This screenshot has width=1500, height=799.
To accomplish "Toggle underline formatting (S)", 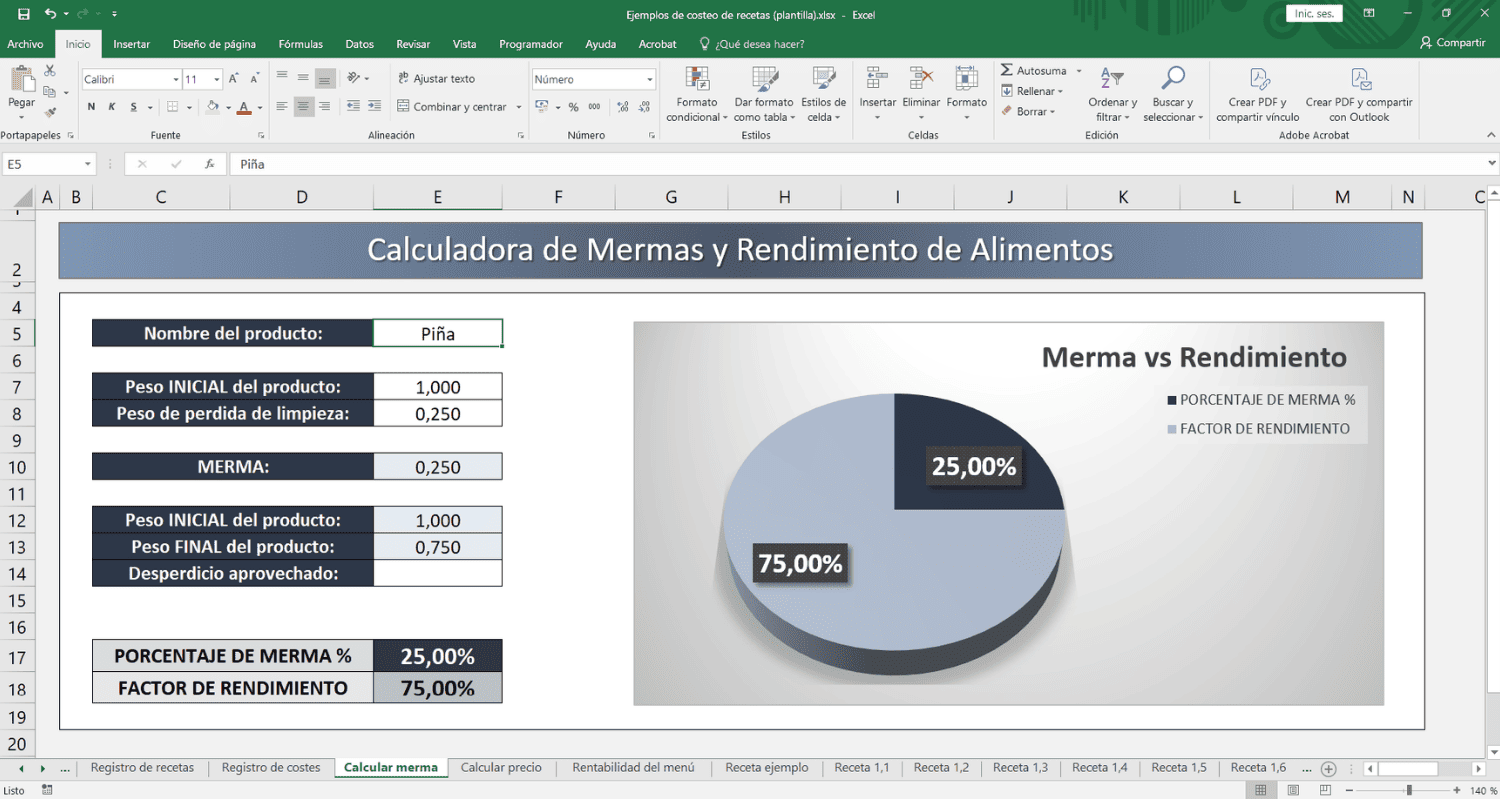I will point(132,107).
